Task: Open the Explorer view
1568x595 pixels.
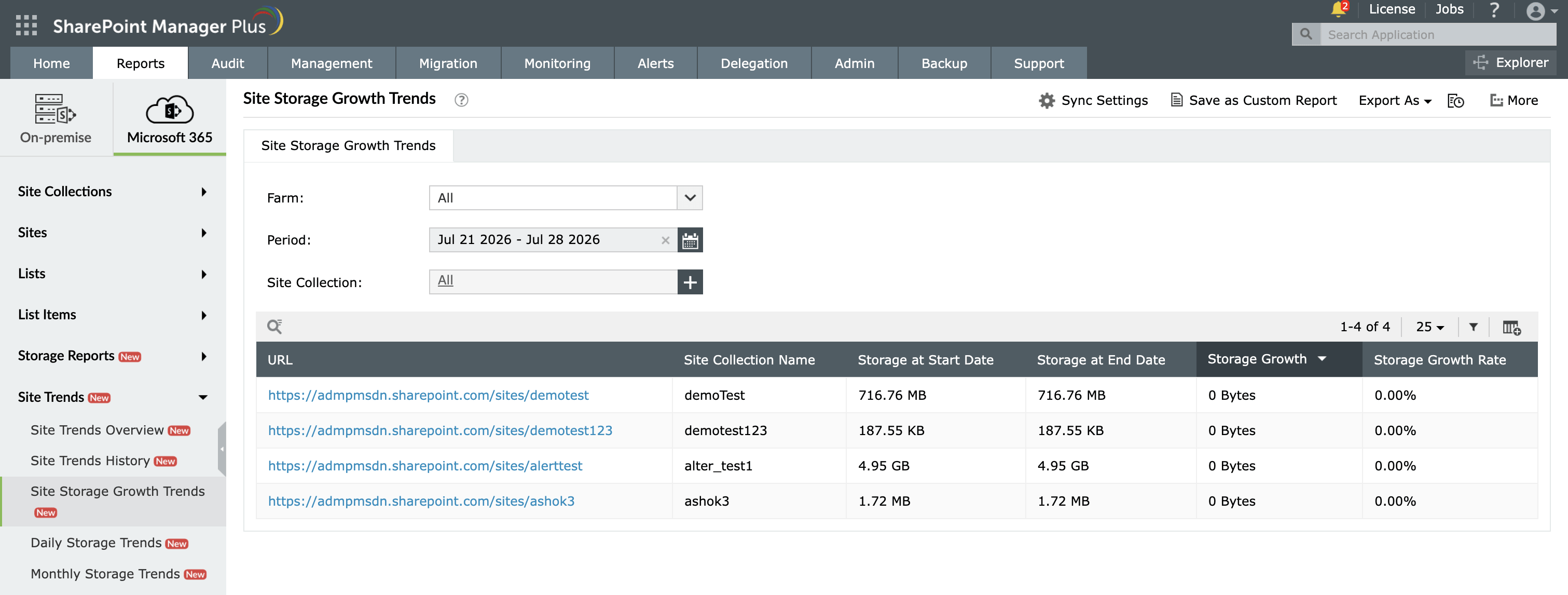Action: coord(1511,63)
